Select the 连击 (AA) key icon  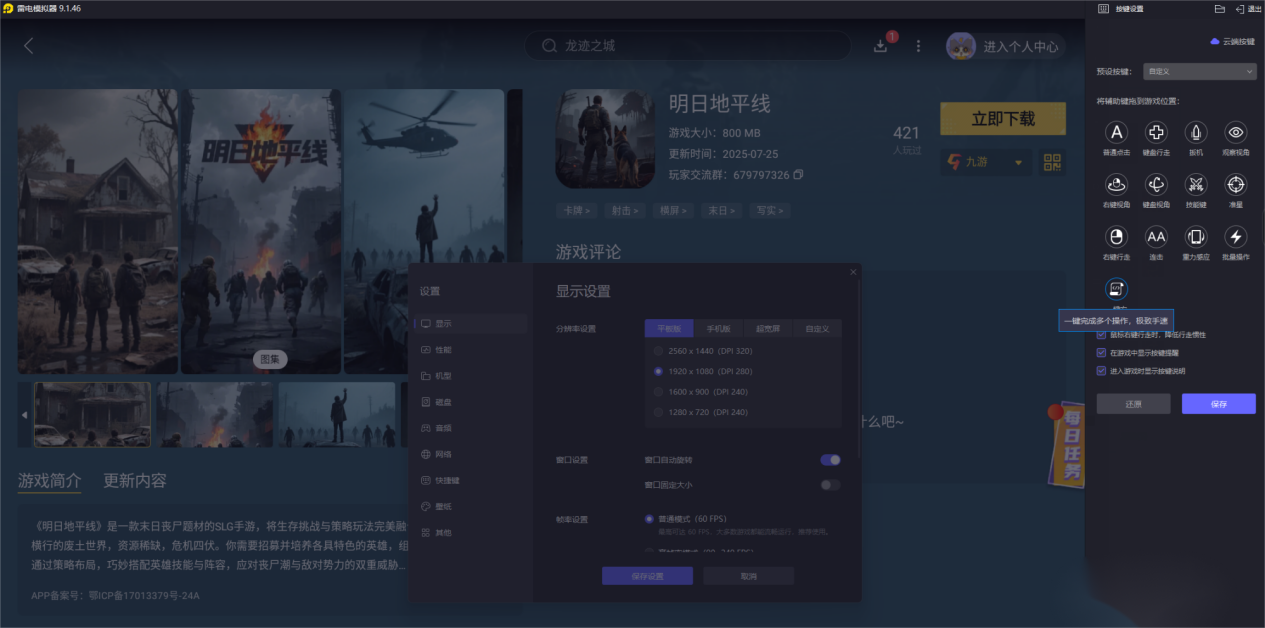click(x=1156, y=237)
